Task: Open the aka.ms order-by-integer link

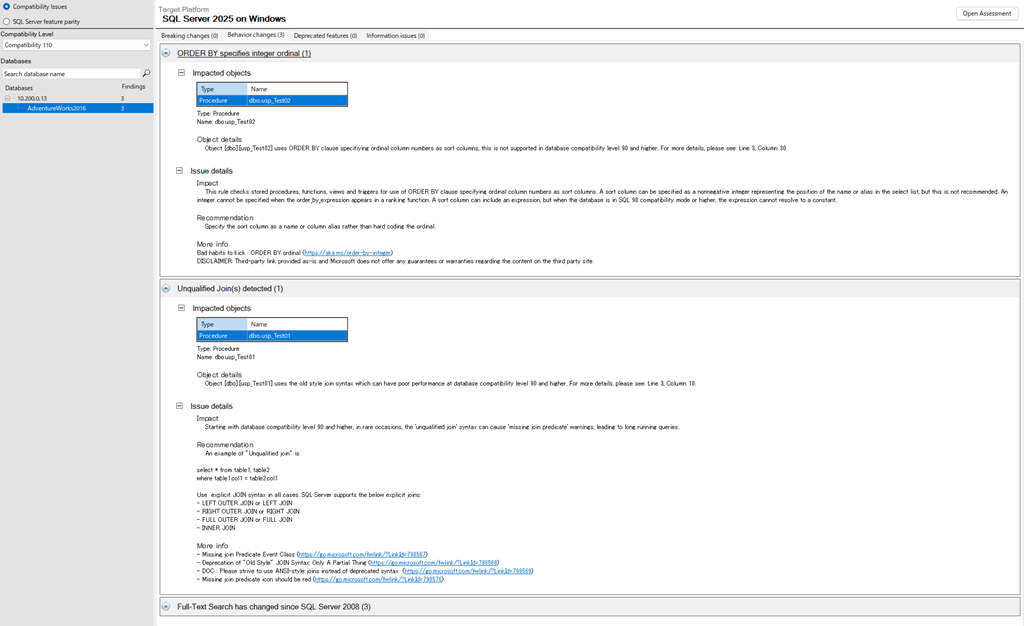Action: coord(347,253)
